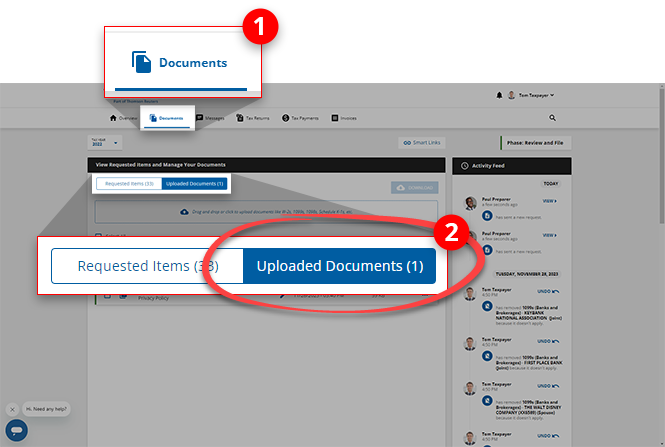Image resolution: width=665 pixels, height=447 pixels.
Task: Click Phase: Review and File label
Action: [535, 143]
